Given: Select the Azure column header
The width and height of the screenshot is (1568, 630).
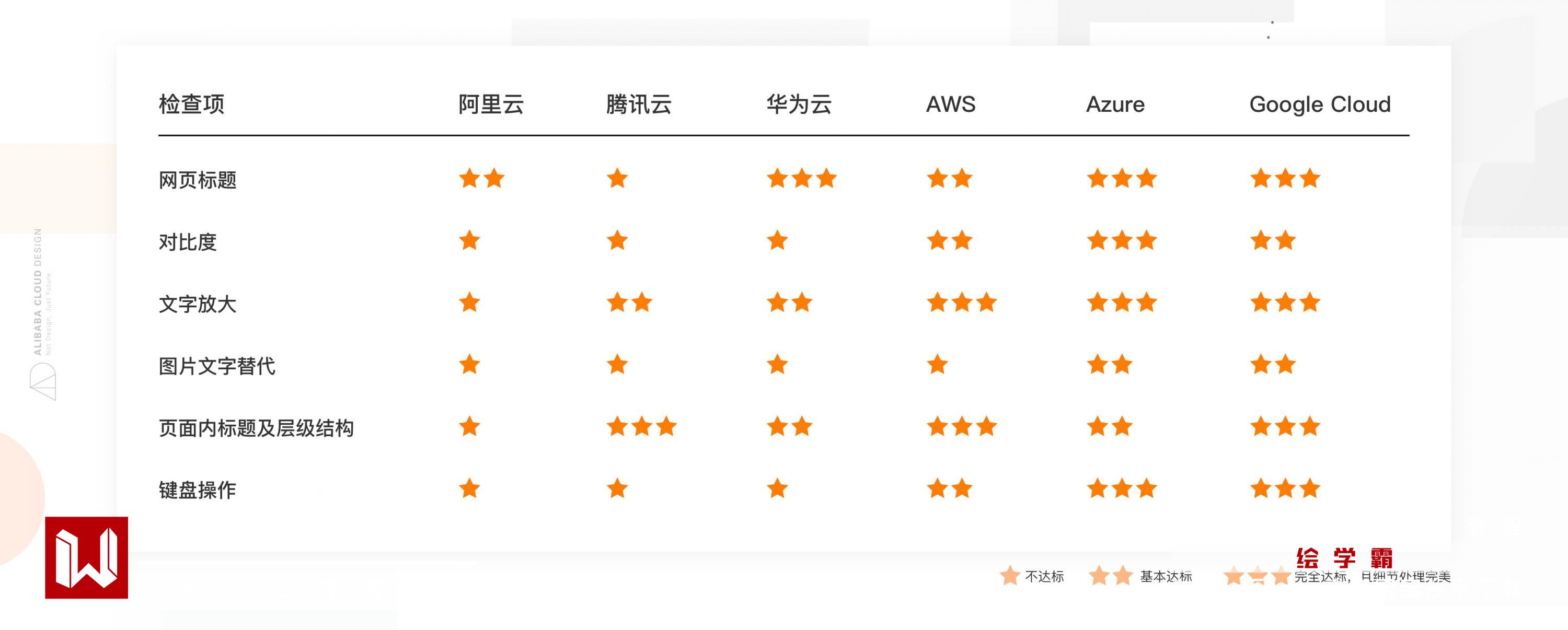Looking at the screenshot, I should pos(1115,104).
